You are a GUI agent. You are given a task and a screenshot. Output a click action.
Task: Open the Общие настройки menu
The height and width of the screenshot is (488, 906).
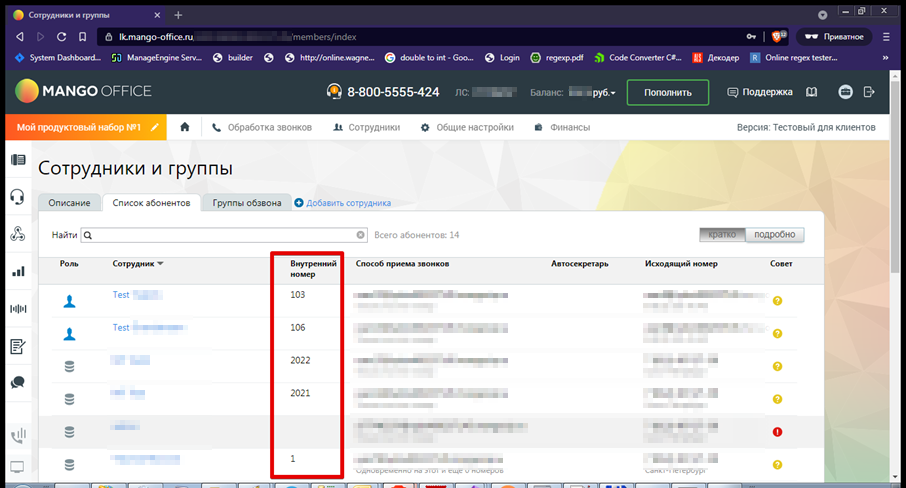tap(467, 127)
